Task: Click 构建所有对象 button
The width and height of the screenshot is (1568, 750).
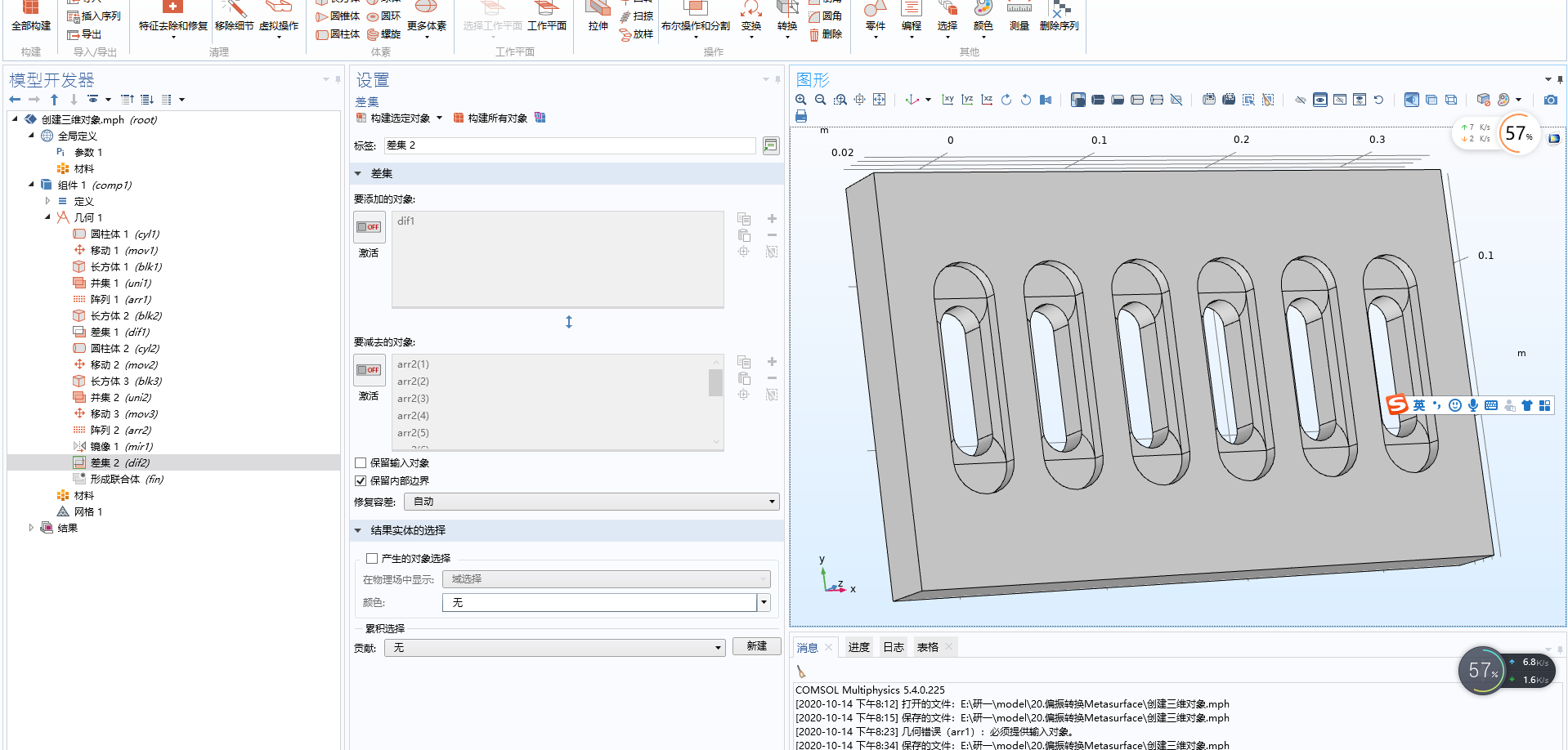Action: click(491, 118)
